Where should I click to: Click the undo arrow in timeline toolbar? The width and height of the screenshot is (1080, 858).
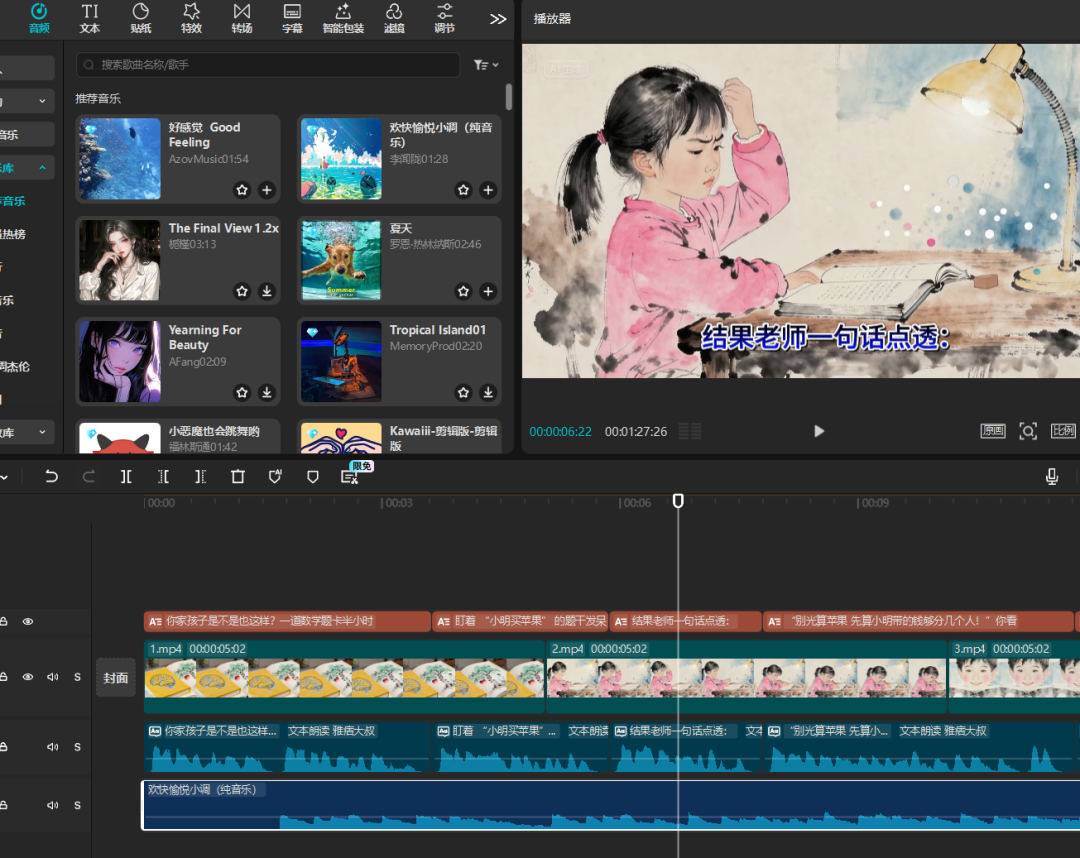pos(52,477)
